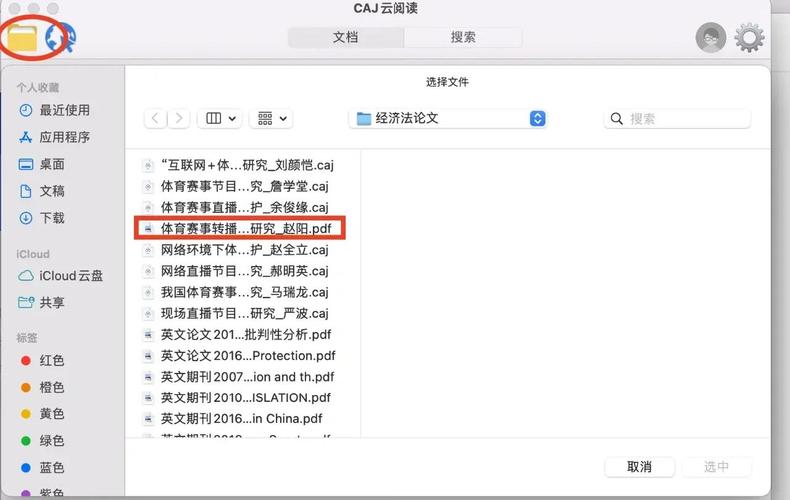
Task: Click the folder icon next to 经济法论文
Action: tap(364, 118)
